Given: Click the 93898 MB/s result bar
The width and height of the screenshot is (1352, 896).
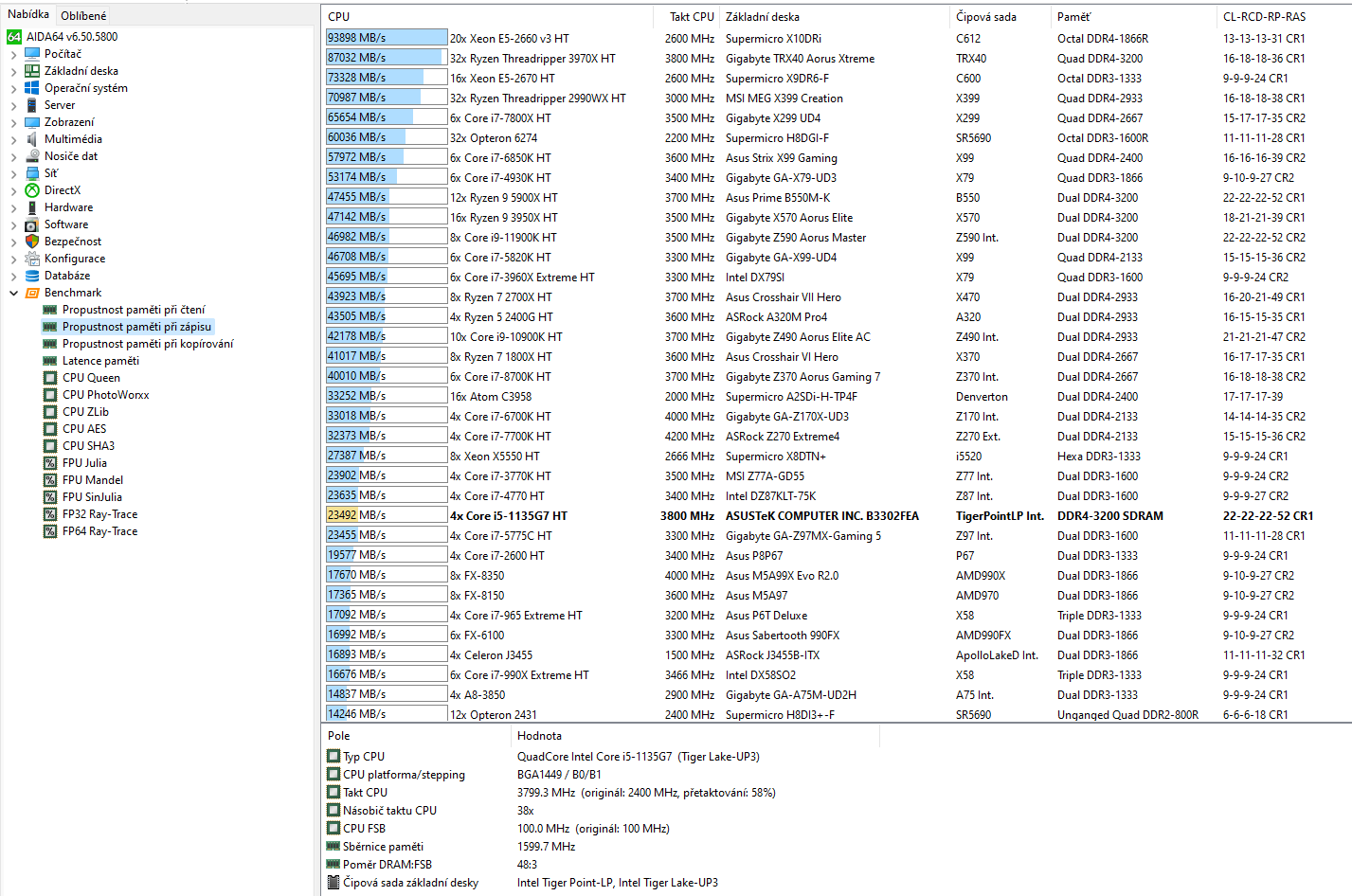Looking at the screenshot, I should [386, 38].
